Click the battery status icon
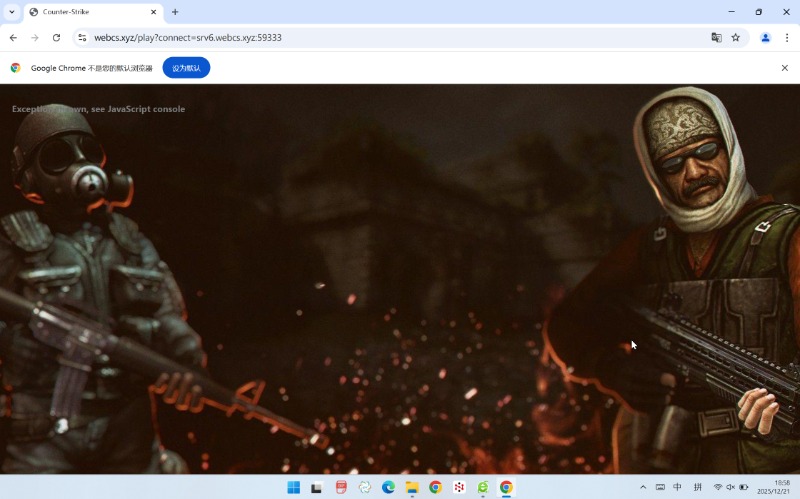The image size is (800, 499). (x=744, y=487)
